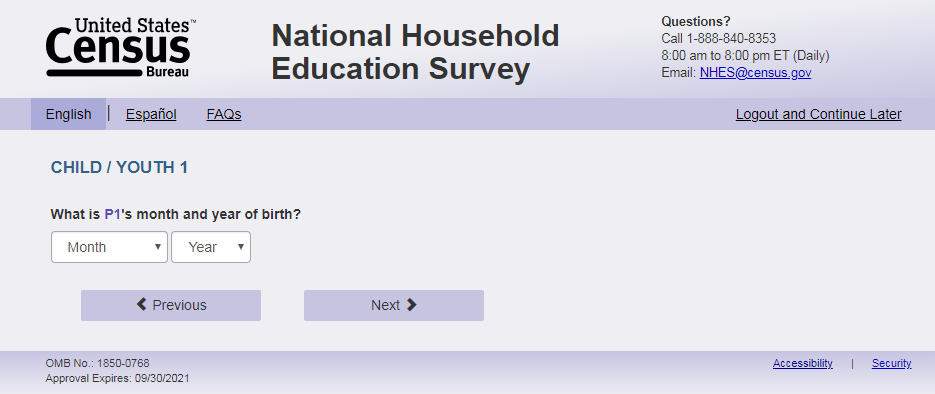Click Logout and Continue Later
935x394 pixels.
818,114
